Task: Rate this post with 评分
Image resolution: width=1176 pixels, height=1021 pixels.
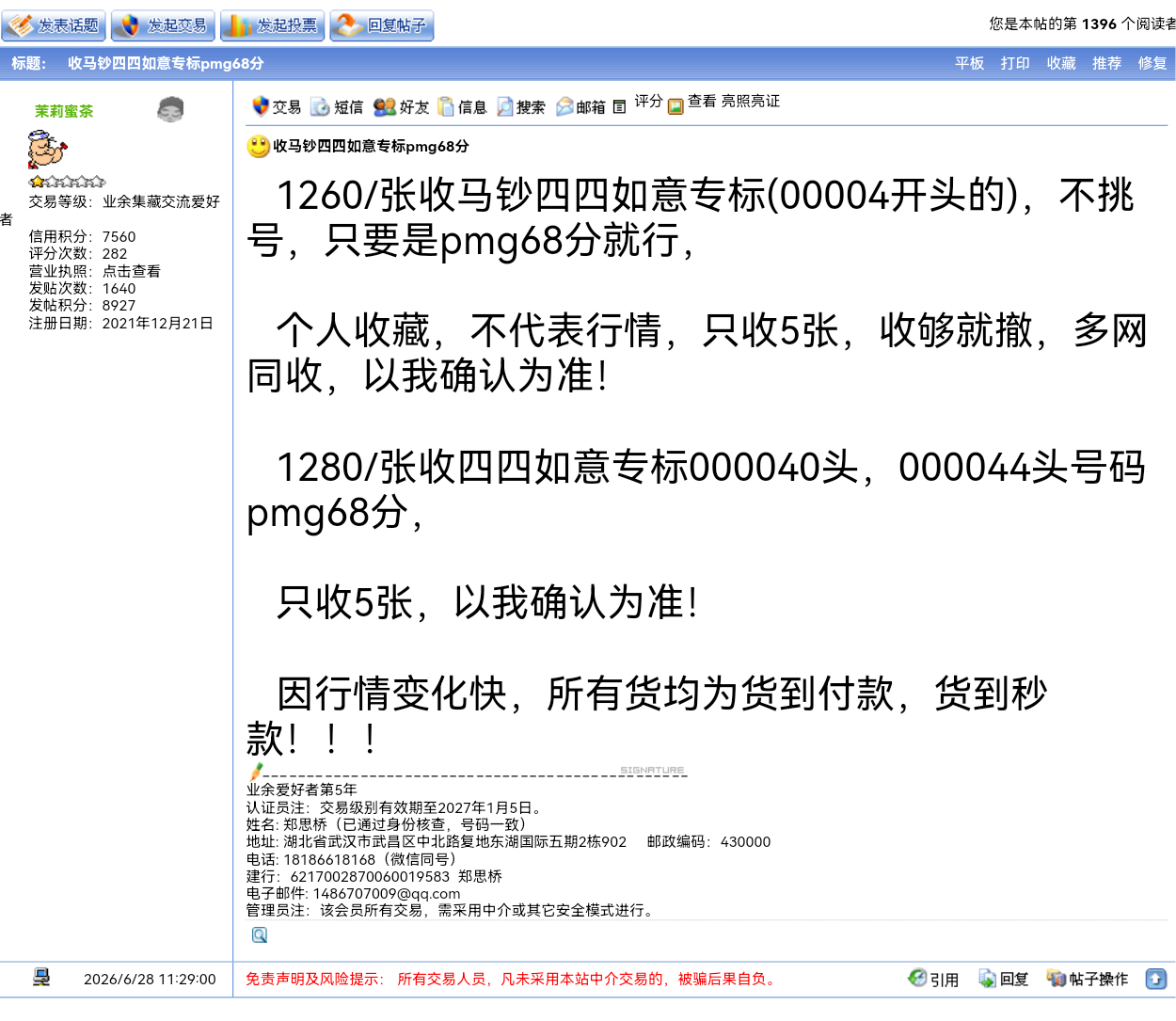Action: tap(648, 101)
